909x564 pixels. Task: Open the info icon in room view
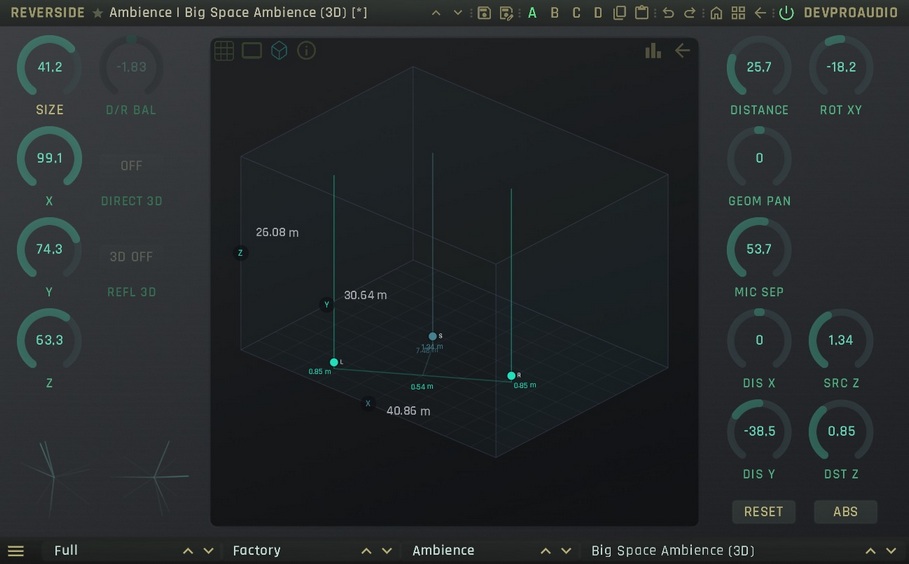coord(306,51)
